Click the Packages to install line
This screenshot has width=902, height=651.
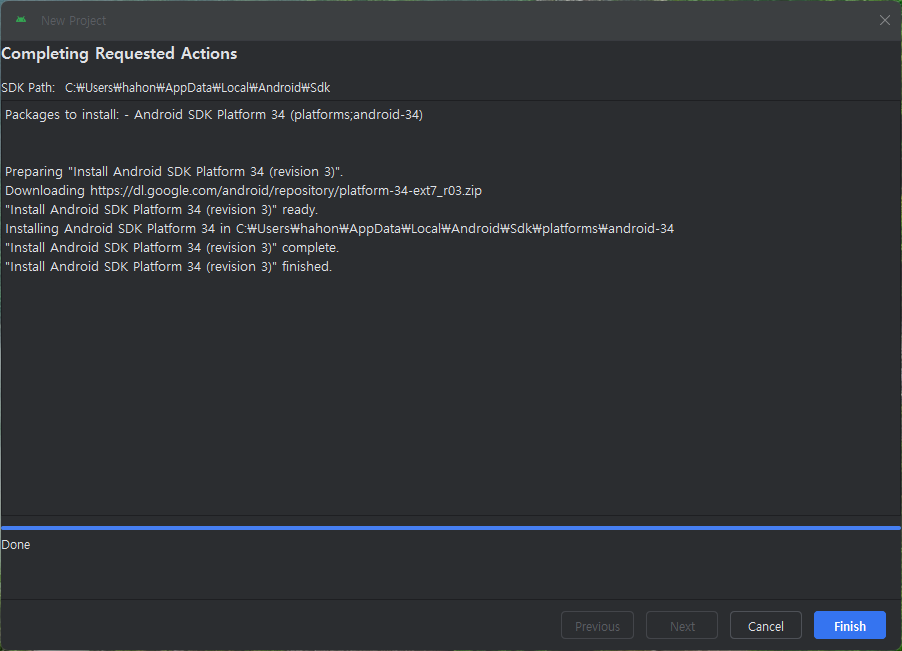(x=214, y=114)
